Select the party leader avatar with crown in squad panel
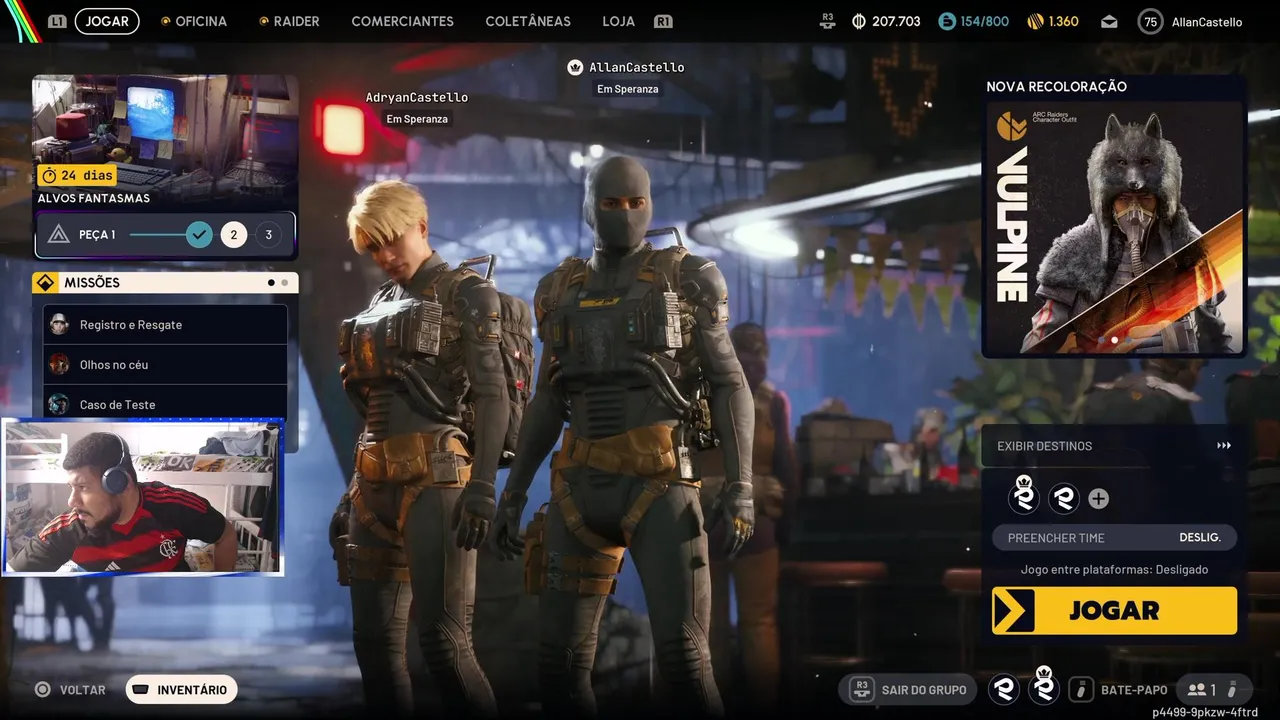Image resolution: width=1280 pixels, height=720 pixels. tap(1024, 497)
